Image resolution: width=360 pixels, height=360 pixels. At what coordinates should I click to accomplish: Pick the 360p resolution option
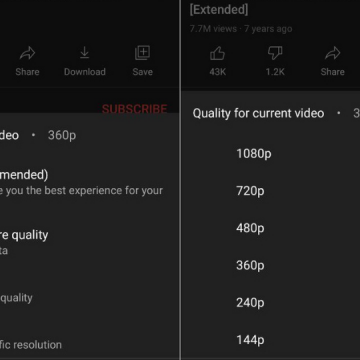coord(250,265)
